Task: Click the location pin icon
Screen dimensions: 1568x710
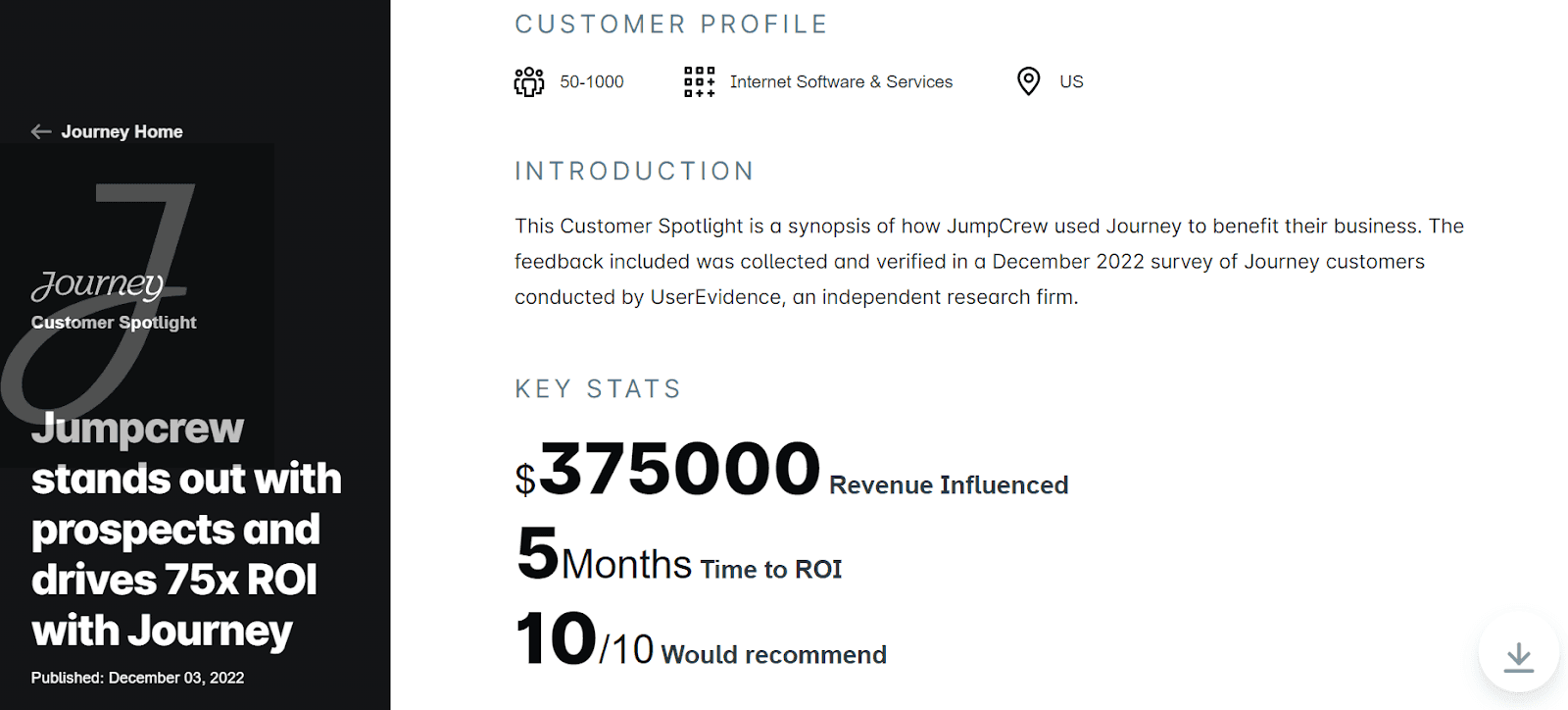Action: coord(1028,81)
